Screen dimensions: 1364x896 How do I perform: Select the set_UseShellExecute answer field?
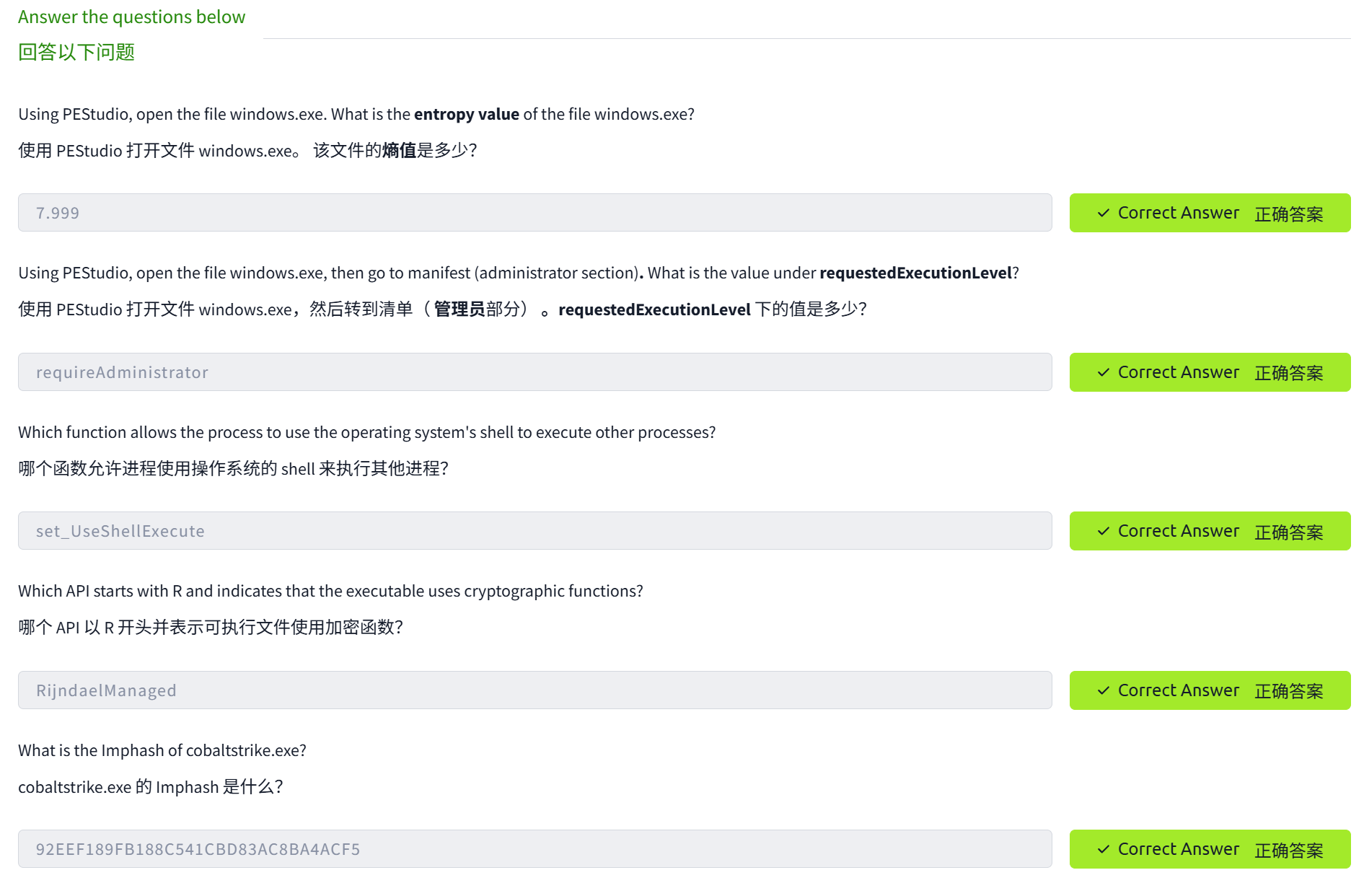(534, 531)
